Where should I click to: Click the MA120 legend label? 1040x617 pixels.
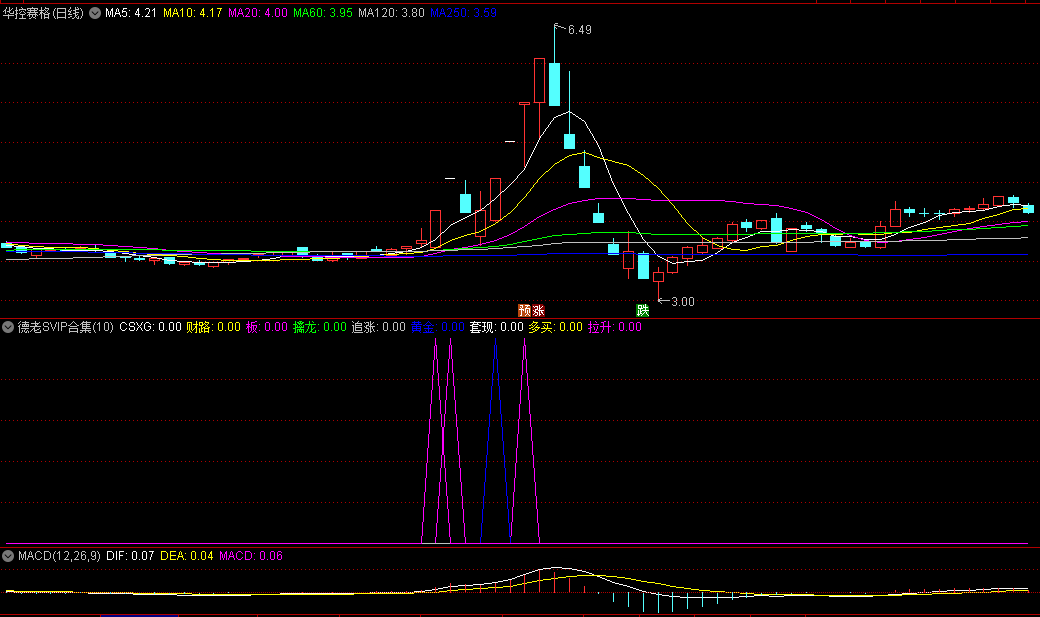coord(391,14)
